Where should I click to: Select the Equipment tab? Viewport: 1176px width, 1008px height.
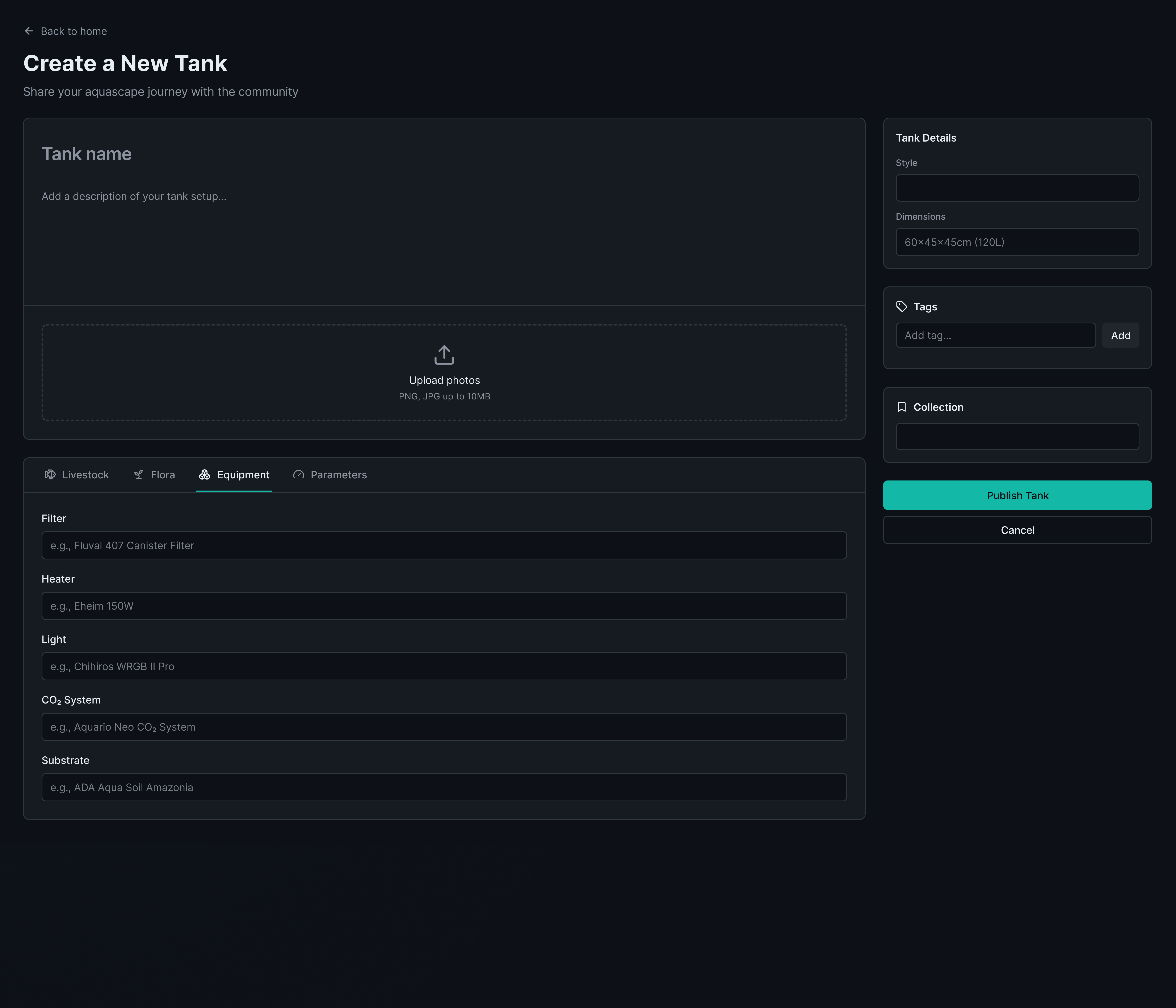pos(234,475)
